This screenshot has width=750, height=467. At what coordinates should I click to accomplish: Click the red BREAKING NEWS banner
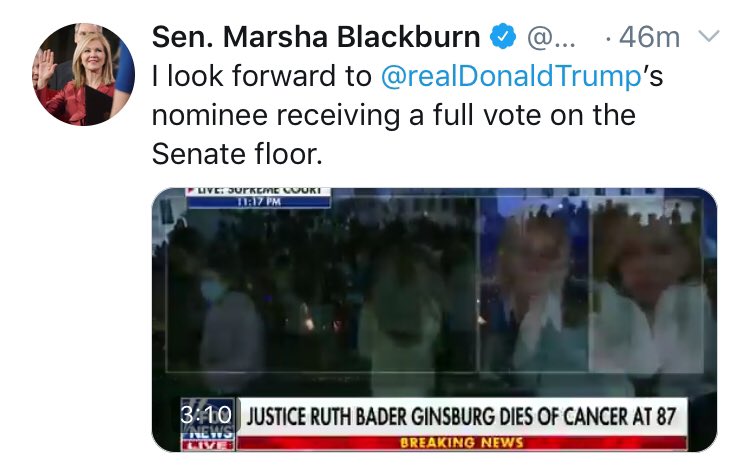[462, 443]
